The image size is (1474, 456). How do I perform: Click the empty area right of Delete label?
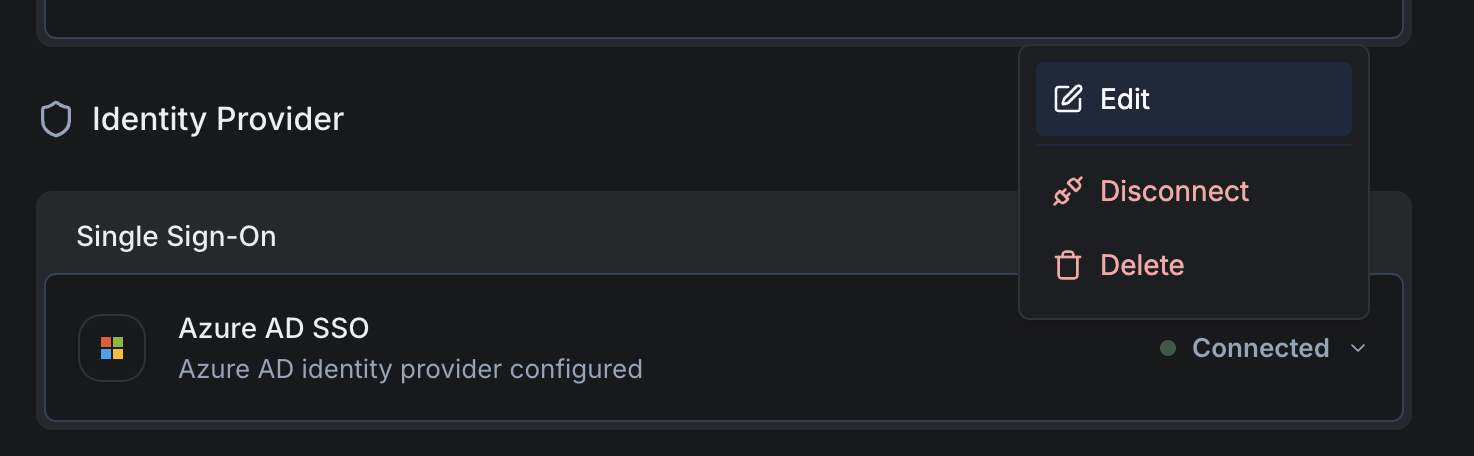[1270, 265]
